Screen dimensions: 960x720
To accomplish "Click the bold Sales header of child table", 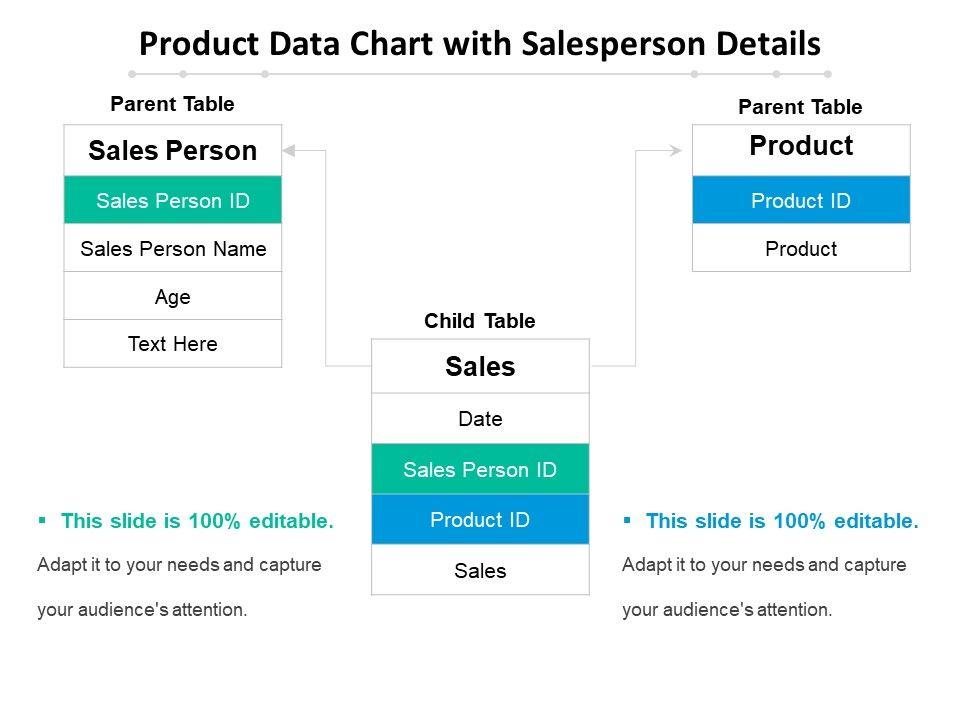I will 480,367.
